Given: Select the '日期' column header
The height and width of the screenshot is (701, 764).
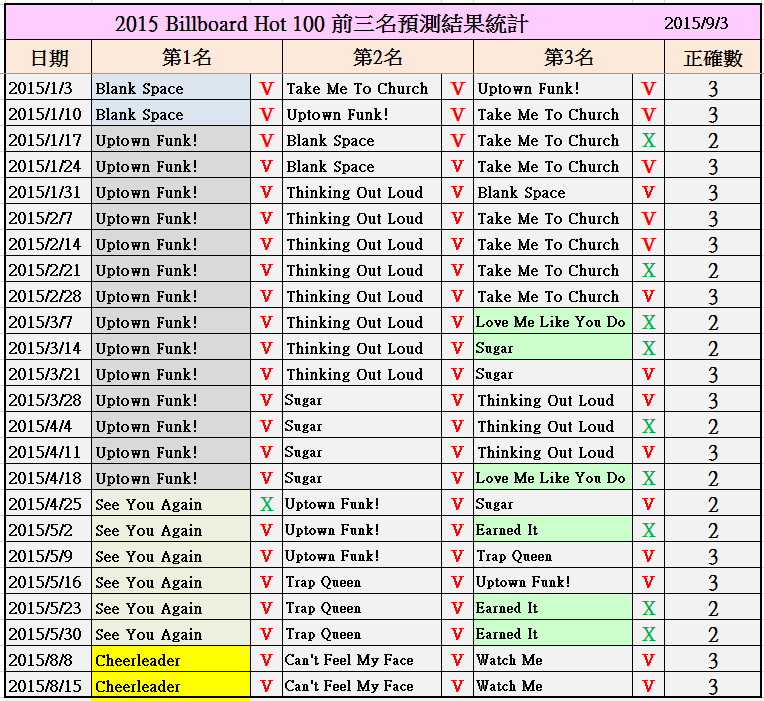Looking at the screenshot, I should (49, 58).
